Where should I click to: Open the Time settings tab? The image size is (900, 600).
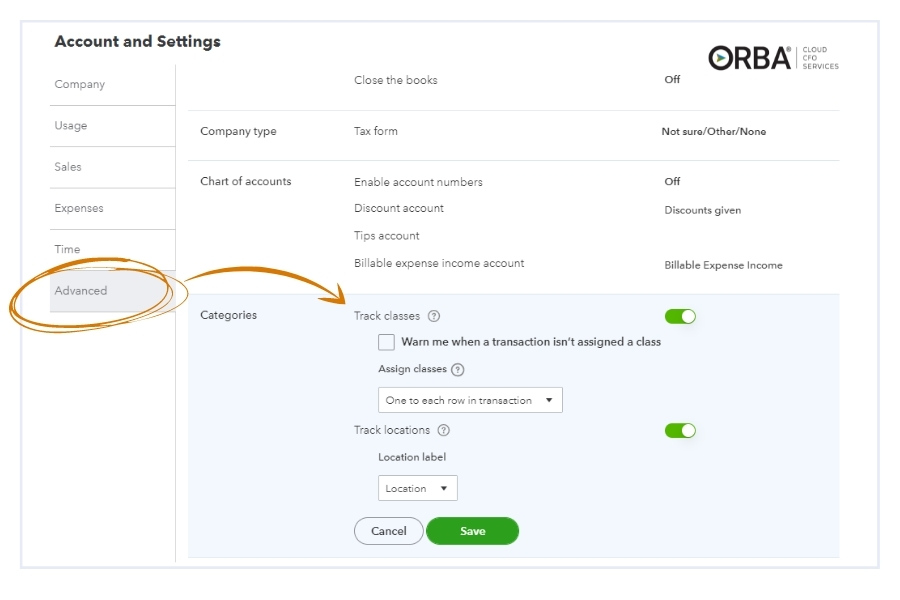(x=67, y=249)
